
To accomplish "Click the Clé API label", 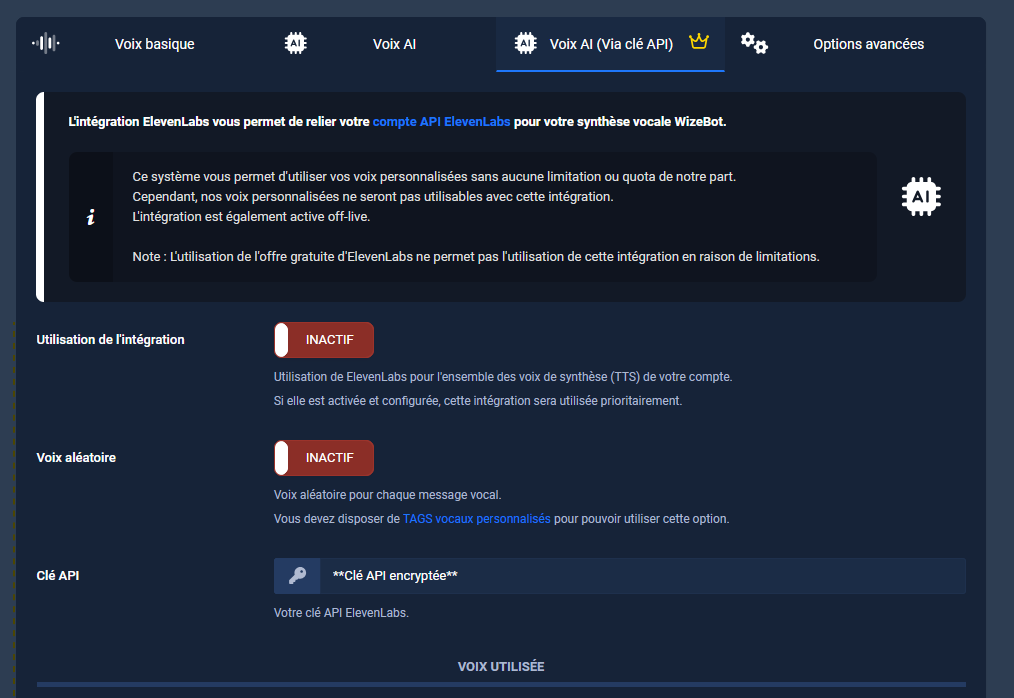I will point(58,576).
